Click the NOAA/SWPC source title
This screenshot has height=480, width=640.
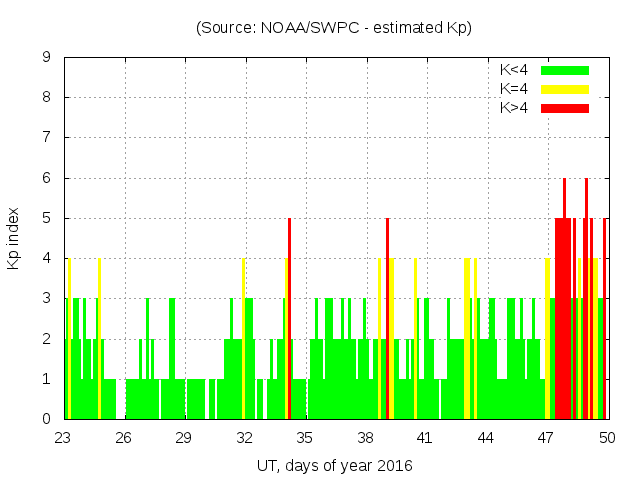pyautogui.click(x=334, y=28)
